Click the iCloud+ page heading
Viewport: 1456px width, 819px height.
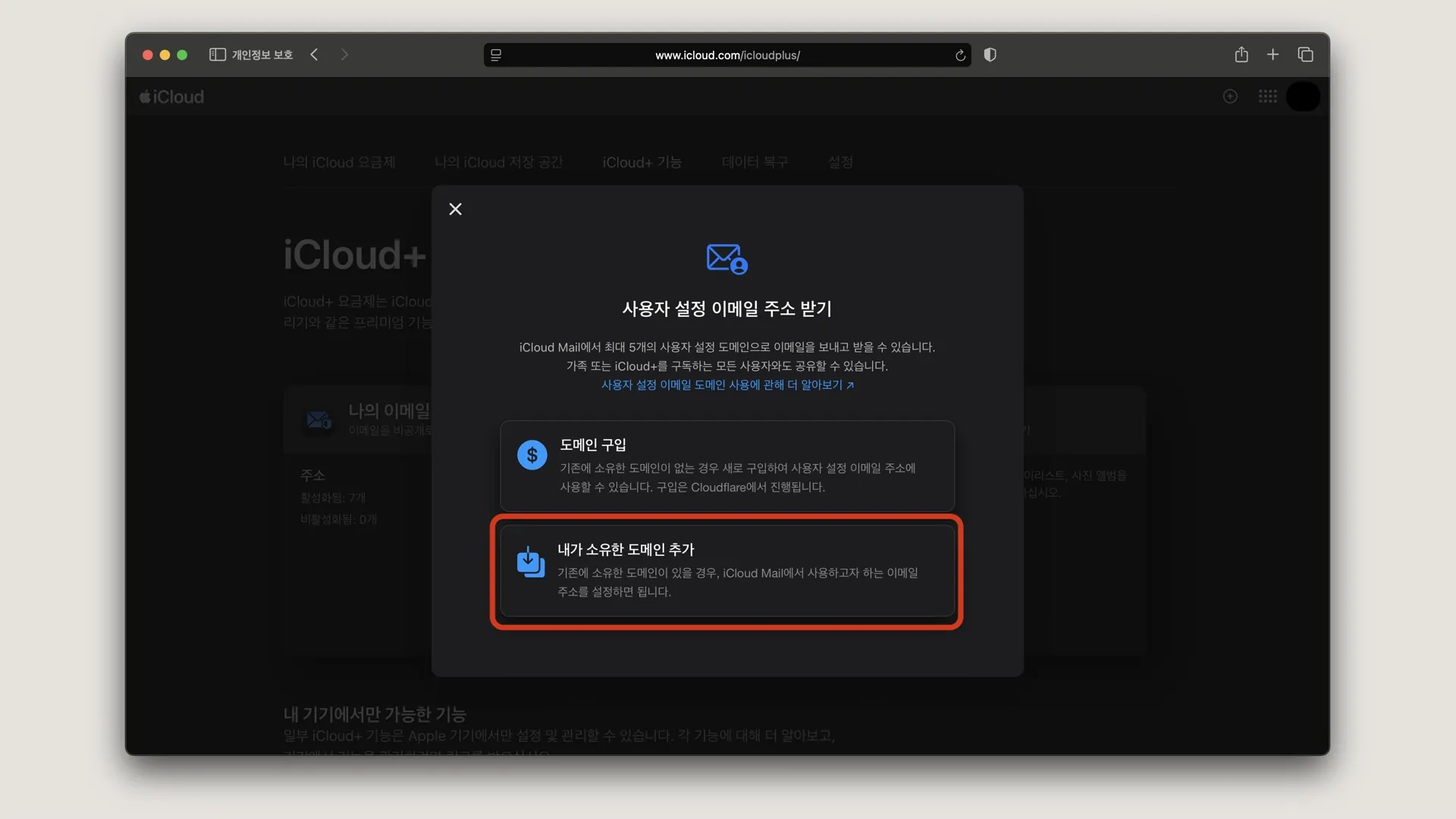(355, 255)
